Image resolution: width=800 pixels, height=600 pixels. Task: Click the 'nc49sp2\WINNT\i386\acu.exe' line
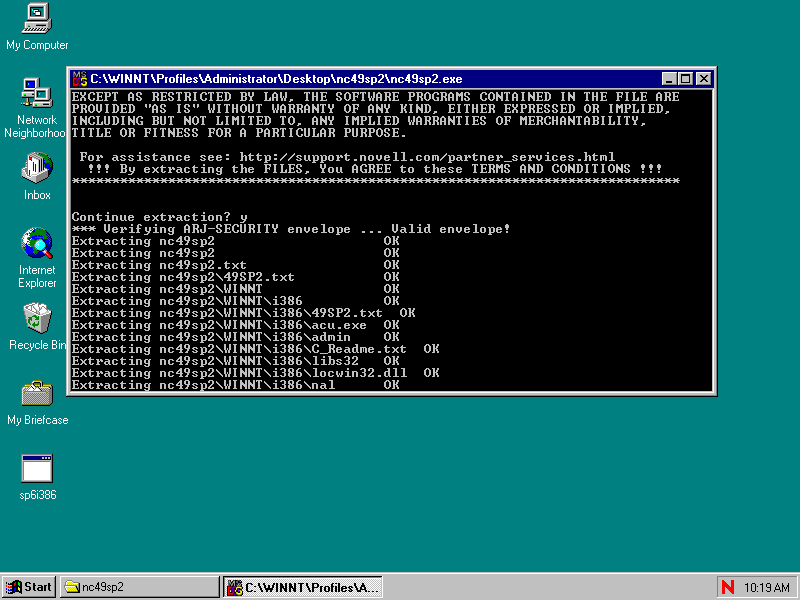coord(235,325)
